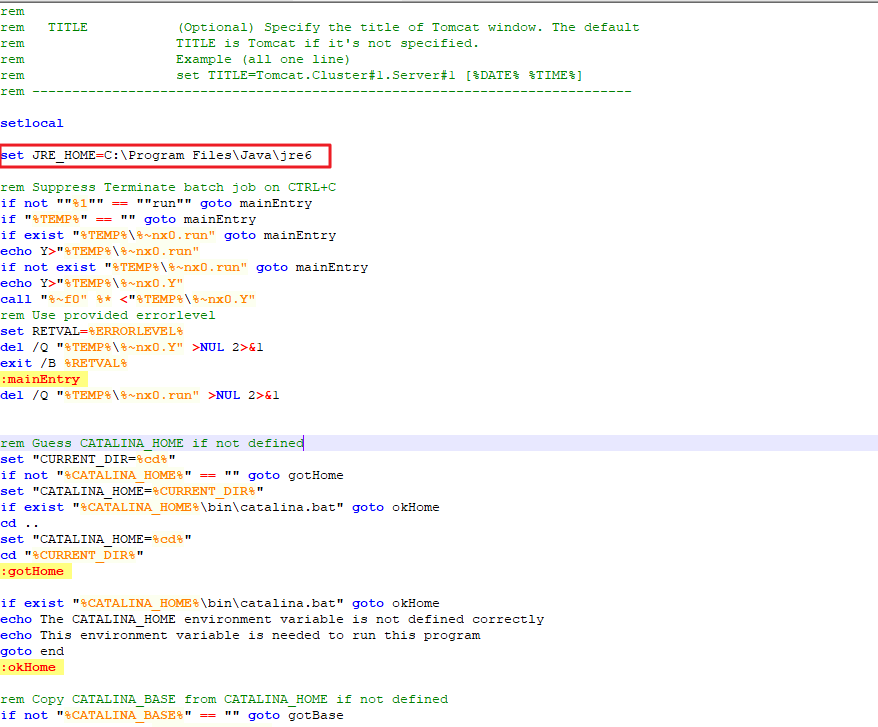The image size is (878, 727).
Task: Click the 'cd "%CURRENT_DIR%"' line
Action: point(72,555)
